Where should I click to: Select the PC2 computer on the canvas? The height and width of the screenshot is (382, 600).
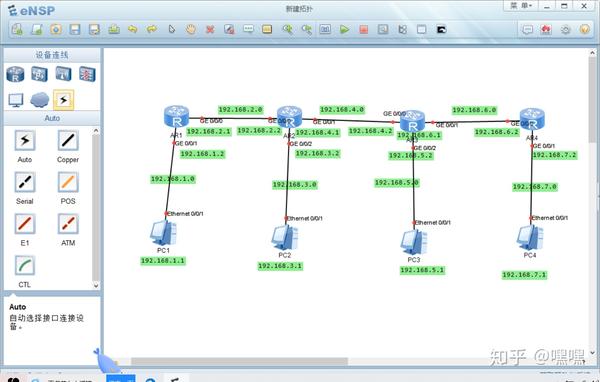285,238
